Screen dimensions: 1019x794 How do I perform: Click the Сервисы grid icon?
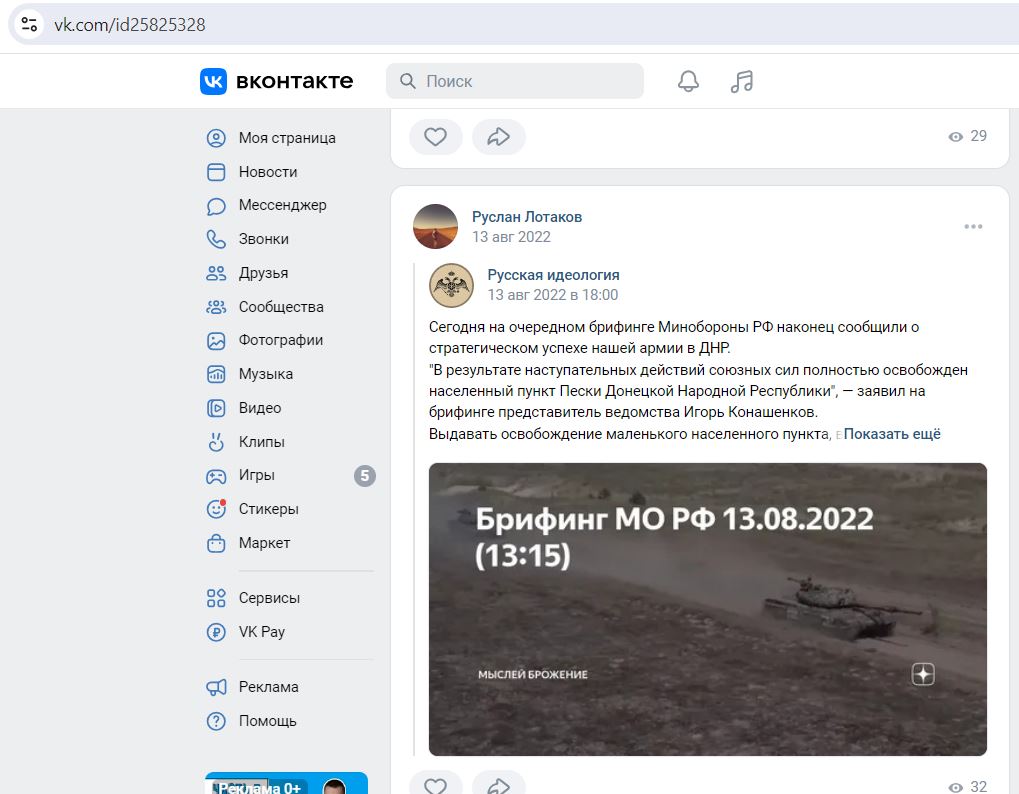[x=216, y=598]
